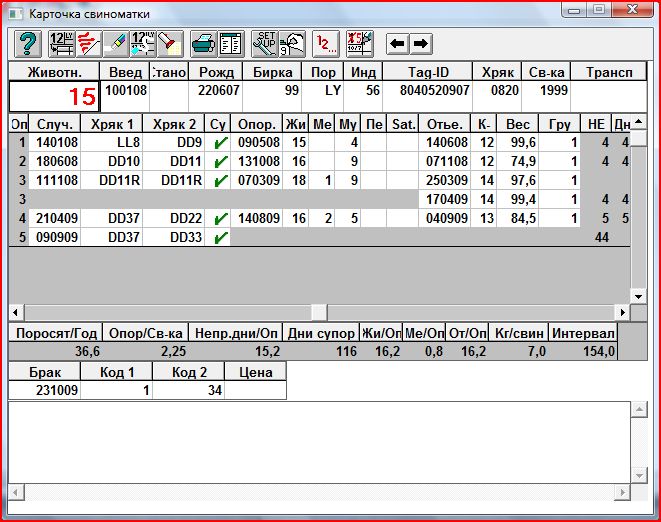
Task: Click the printer icon in toolbar
Action: click(203, 44)
